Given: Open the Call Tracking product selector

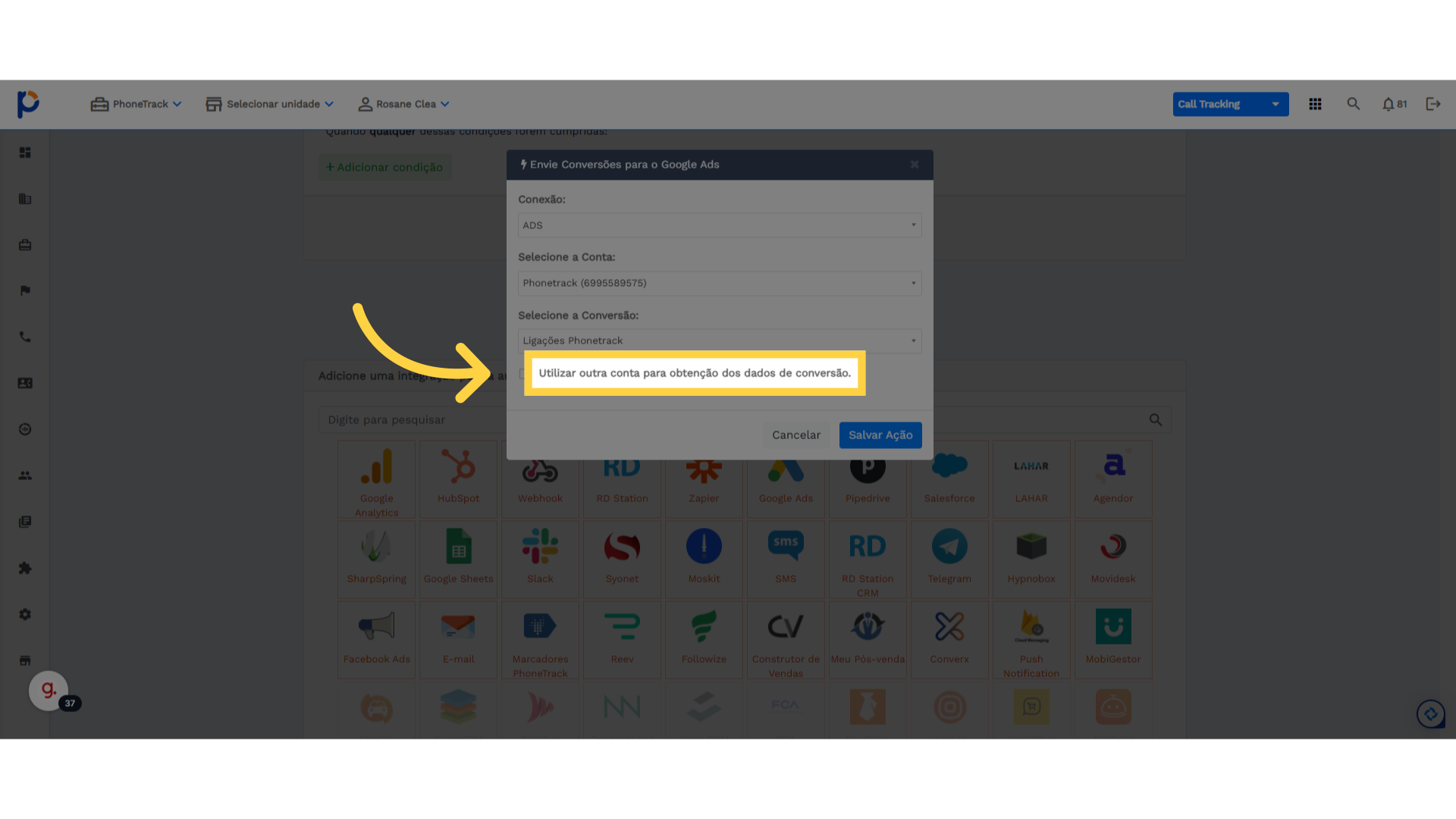Looking at the screenshot, I should coord(1231,104).
